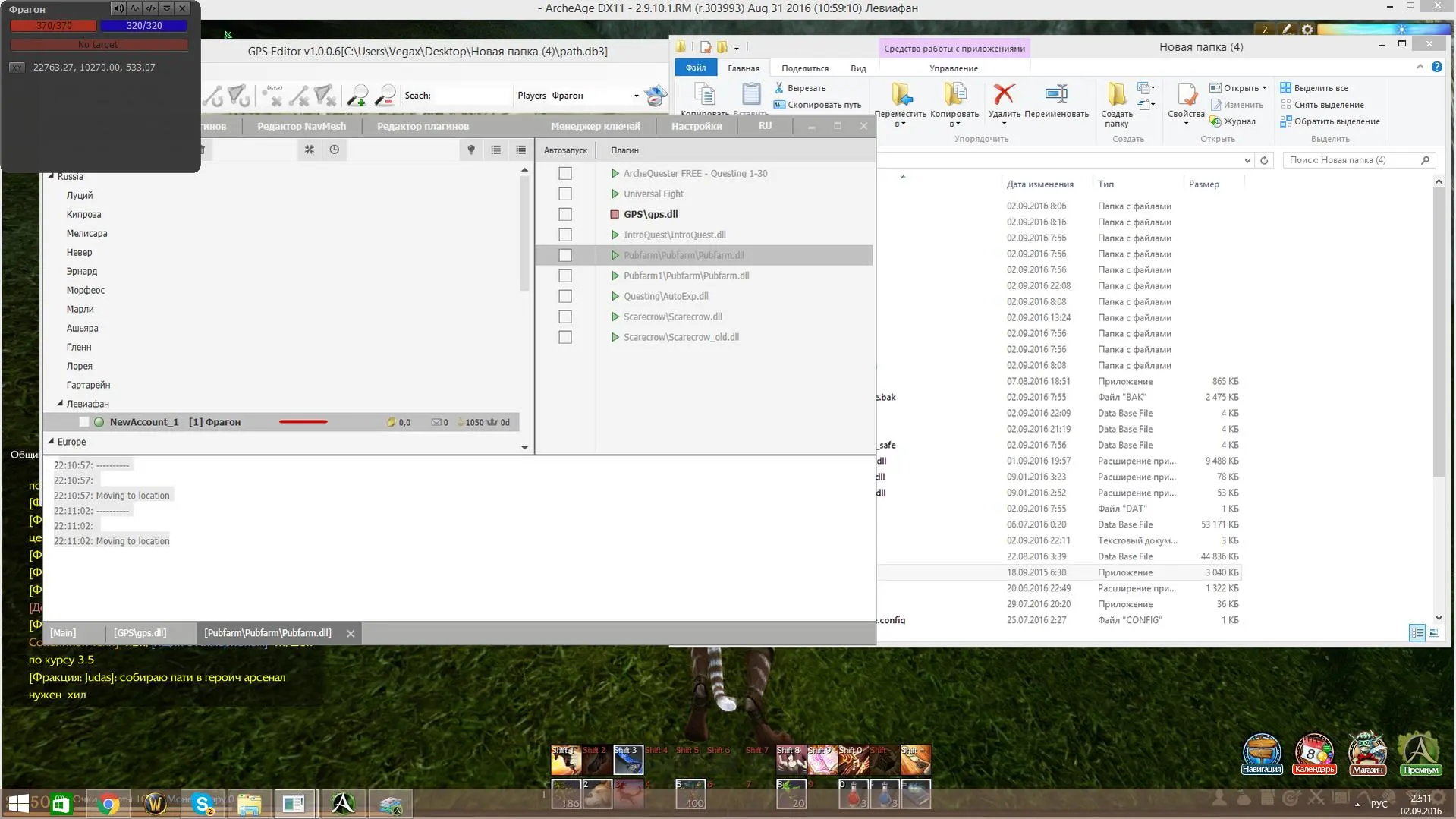This screenshot has height=819, width=1456.
Task: Click the sound speaker icon in Фрагон panel
Action: (x=118, y=8)
